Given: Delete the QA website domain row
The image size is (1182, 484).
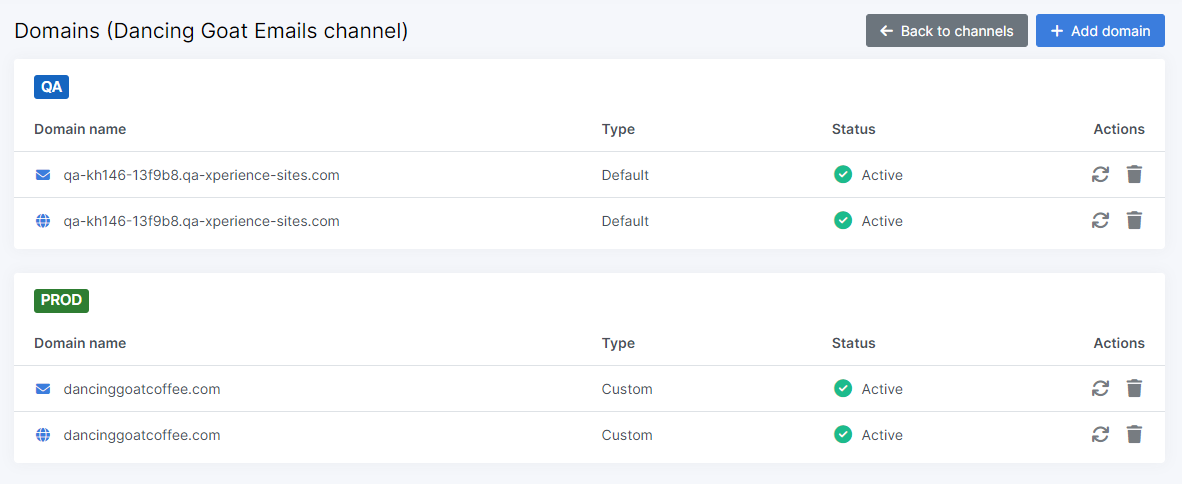Looking at the screenshot, I should pyautogui.click(x=1134, y=221).
